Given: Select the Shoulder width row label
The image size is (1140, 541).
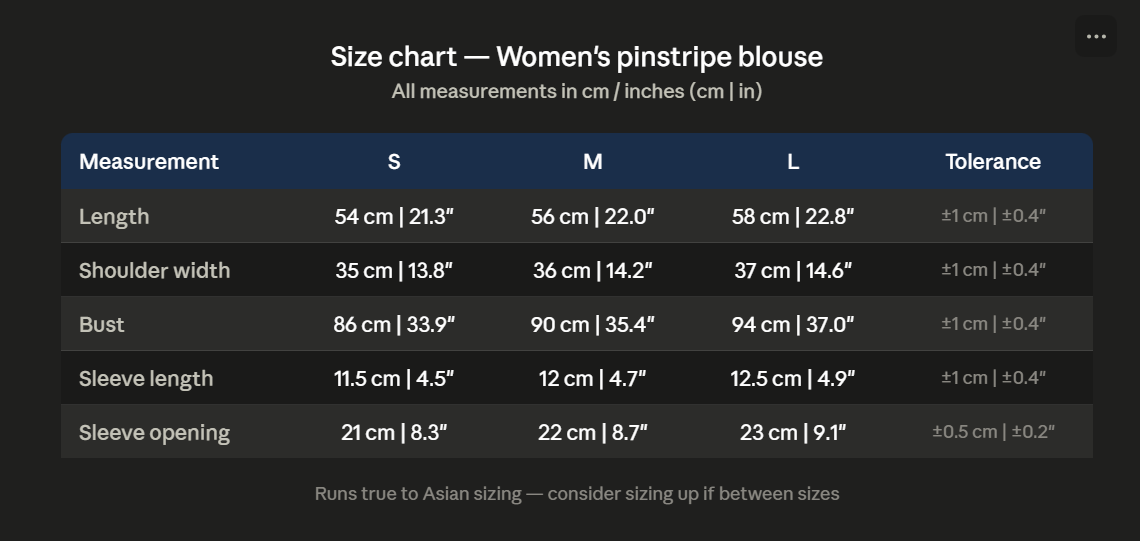Looking at the screenshot, I should pos(155,270).
